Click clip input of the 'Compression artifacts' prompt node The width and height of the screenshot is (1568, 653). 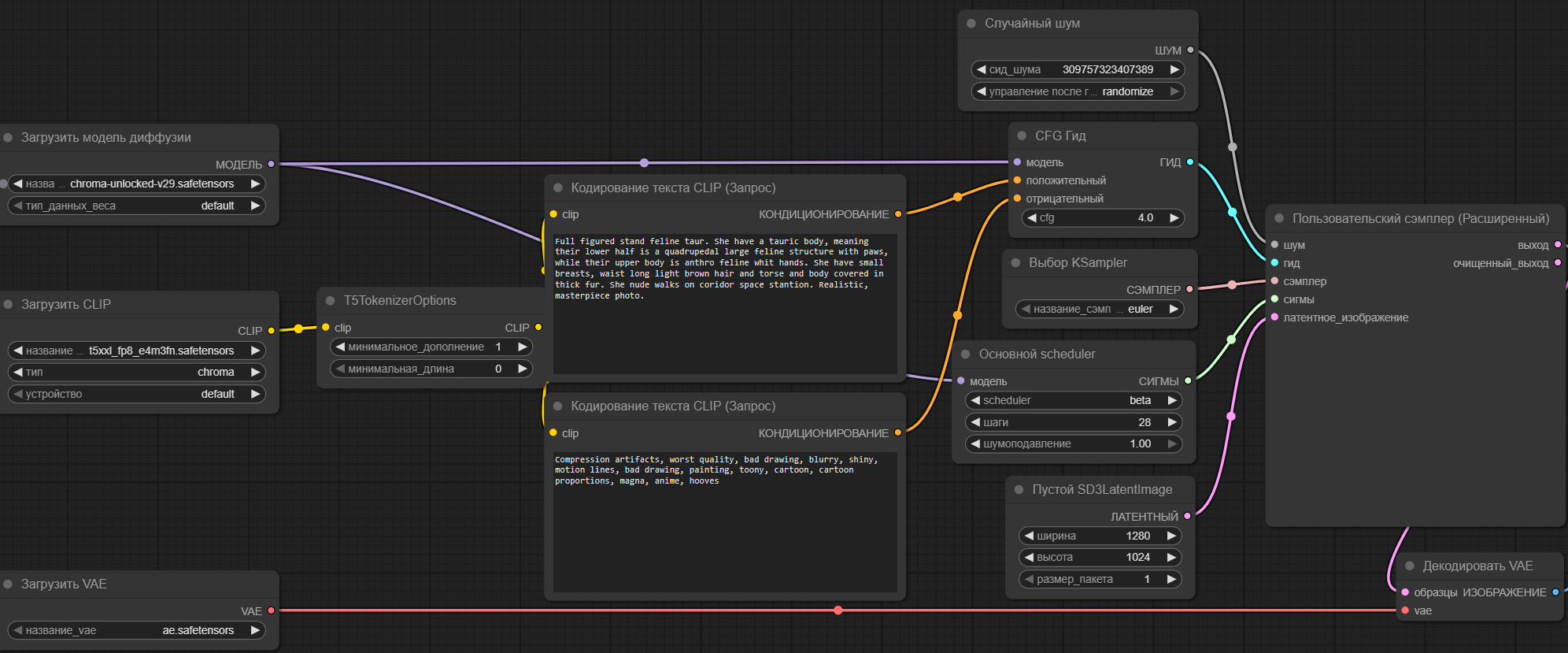click(x=553, y=432)
